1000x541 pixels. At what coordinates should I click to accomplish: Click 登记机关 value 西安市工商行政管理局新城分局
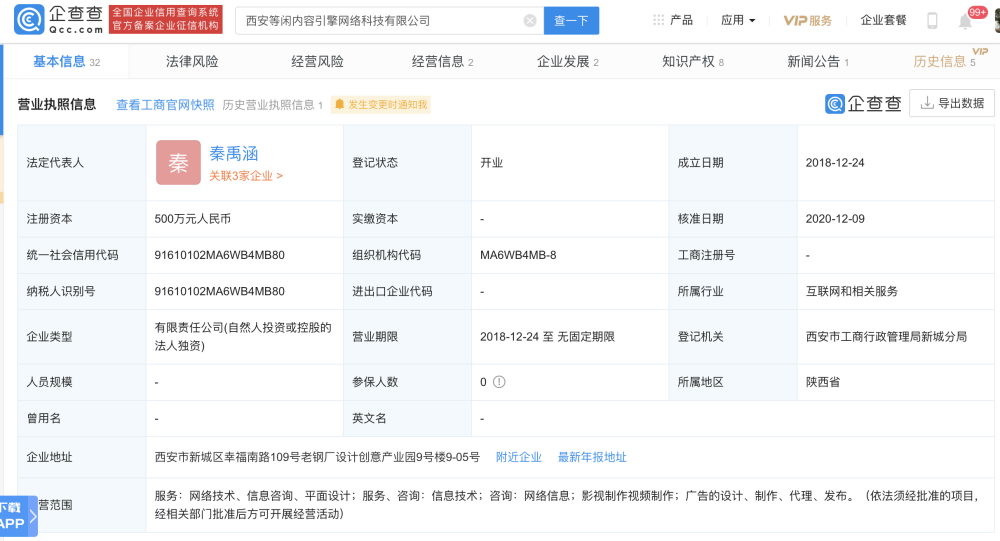(x=886, y=337)
